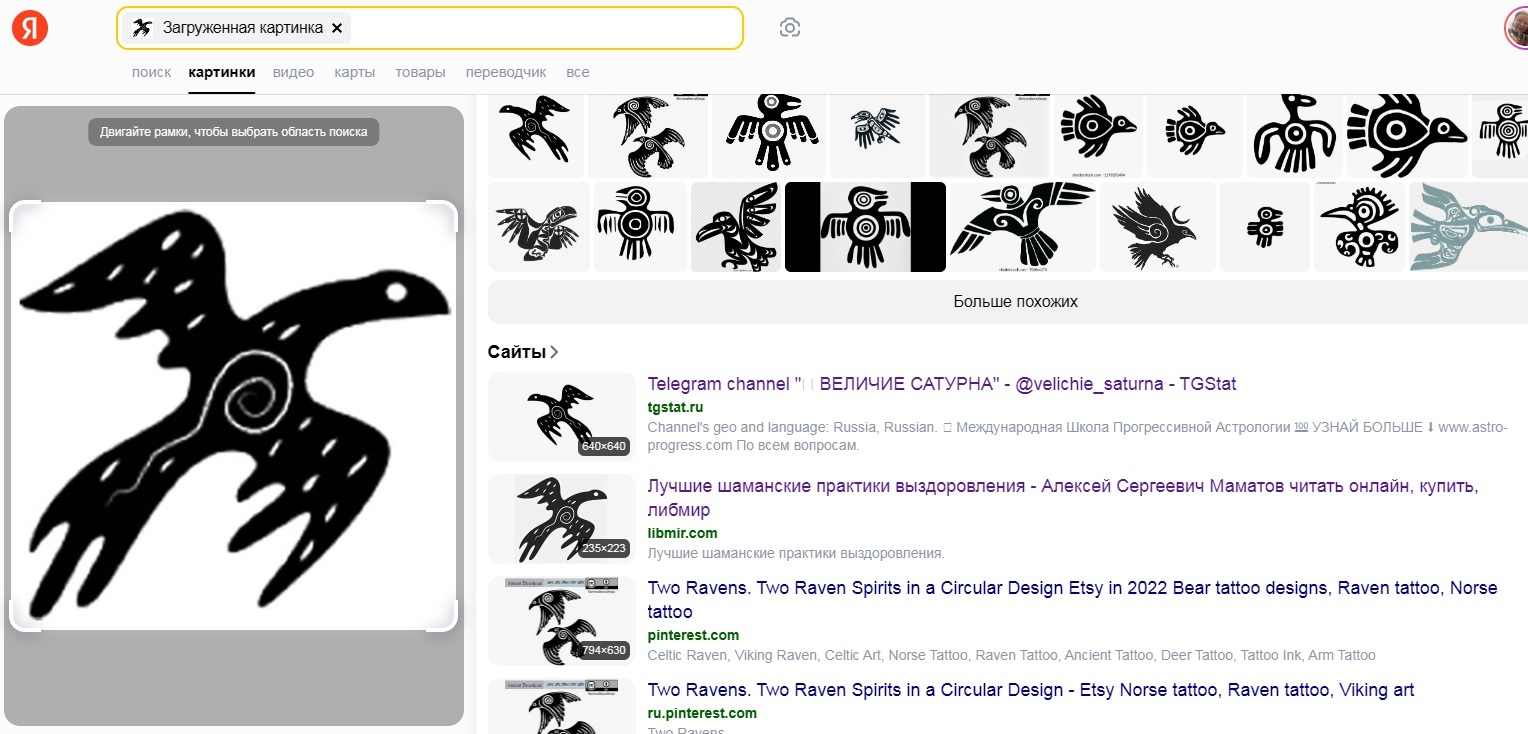The image size is (1528, 734).
Task: Click the pinterest.com domain link
Action: [693, 635]
